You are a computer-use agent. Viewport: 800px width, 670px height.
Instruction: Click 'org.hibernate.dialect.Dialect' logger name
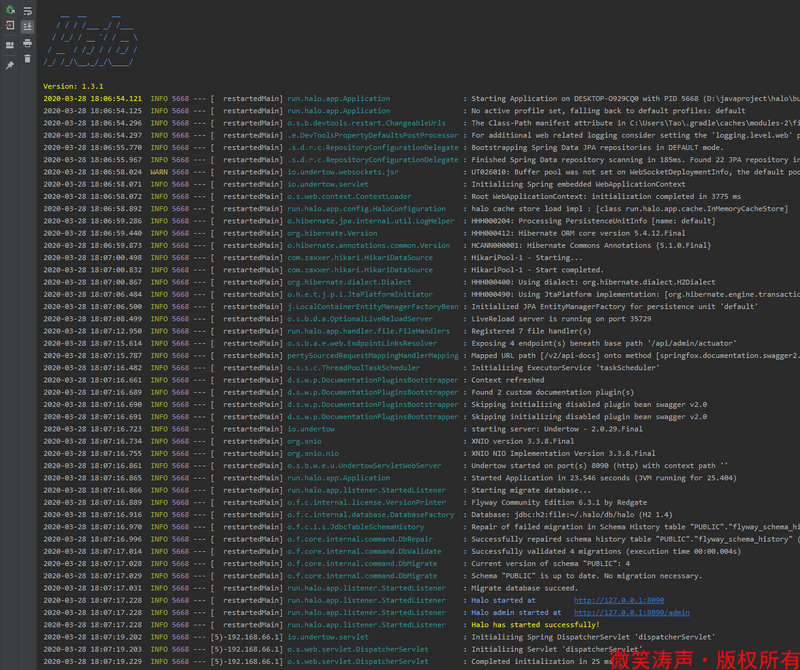tap(349, 282)
